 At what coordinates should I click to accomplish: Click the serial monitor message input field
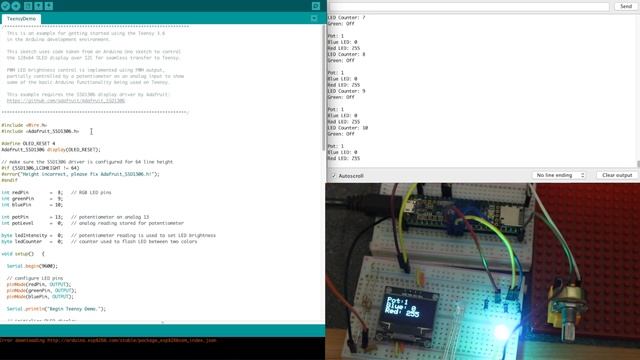tap(469, 7)
